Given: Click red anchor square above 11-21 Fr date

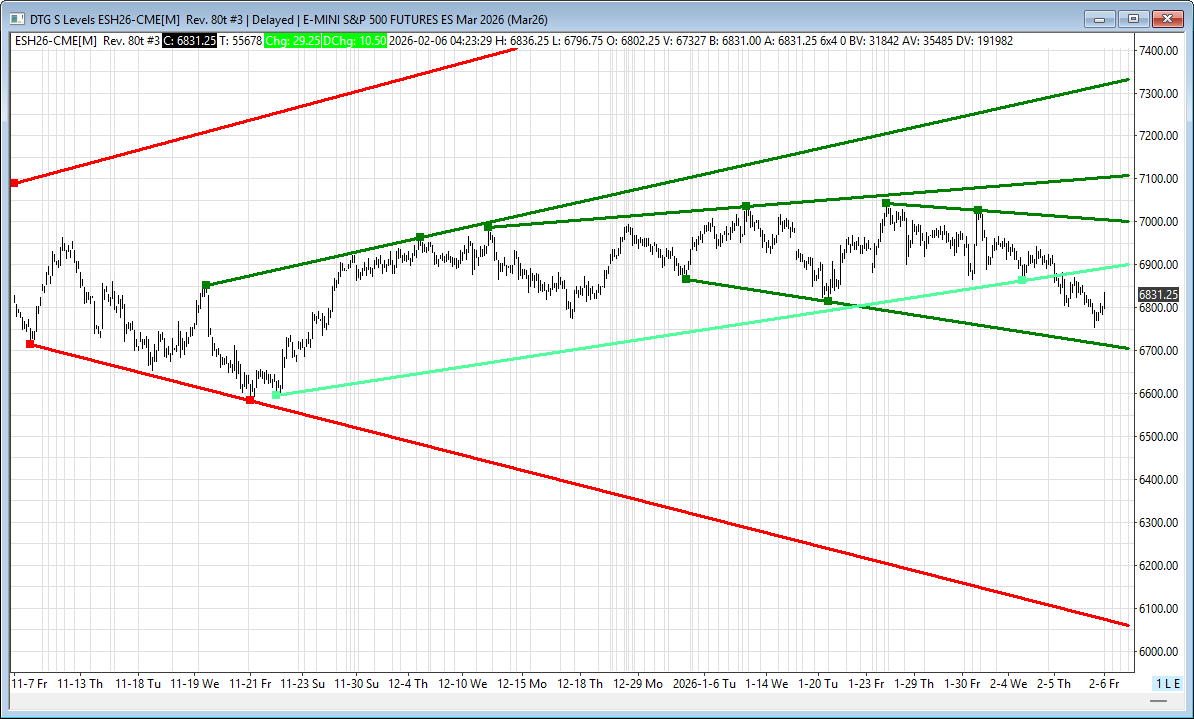Looking at the screenshot, I should tap(250, 400).
